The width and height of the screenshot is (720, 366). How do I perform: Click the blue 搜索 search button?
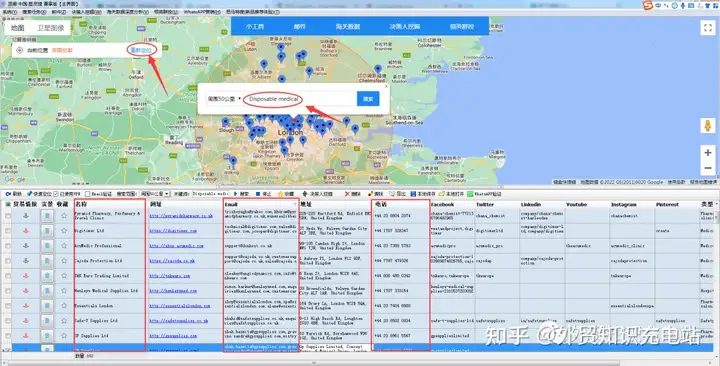click(x=368, y=99)
